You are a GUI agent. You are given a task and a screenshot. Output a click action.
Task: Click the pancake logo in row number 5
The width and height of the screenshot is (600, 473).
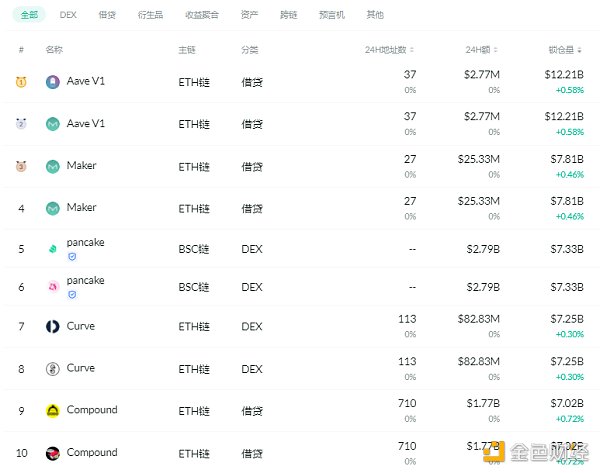click(x=53, y=248)
